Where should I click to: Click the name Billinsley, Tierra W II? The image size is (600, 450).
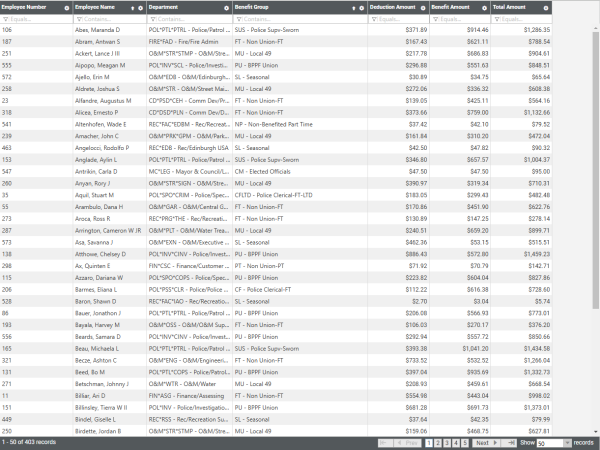coord(101,408)
